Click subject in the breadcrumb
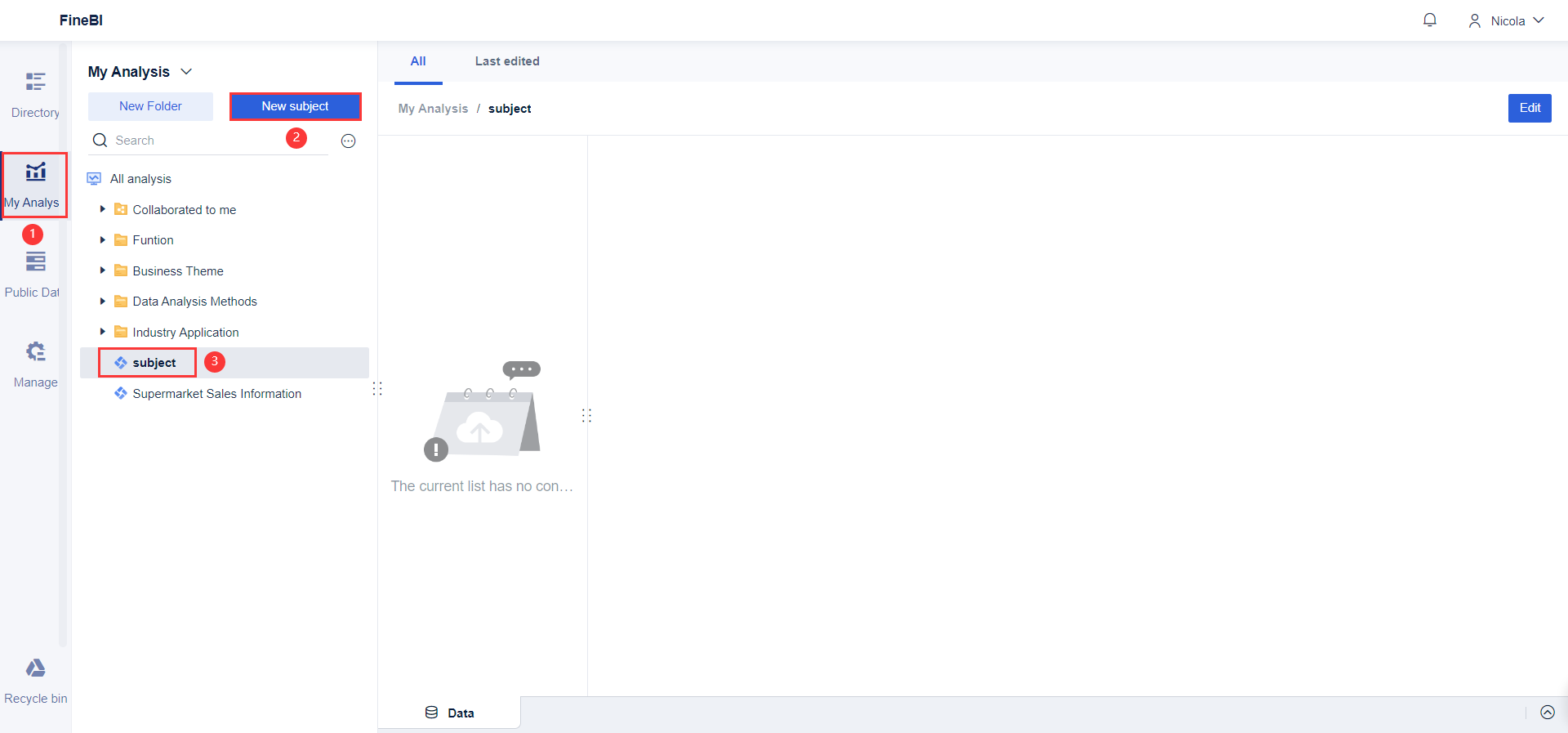 pyautogui.click(x=510, y=109)
